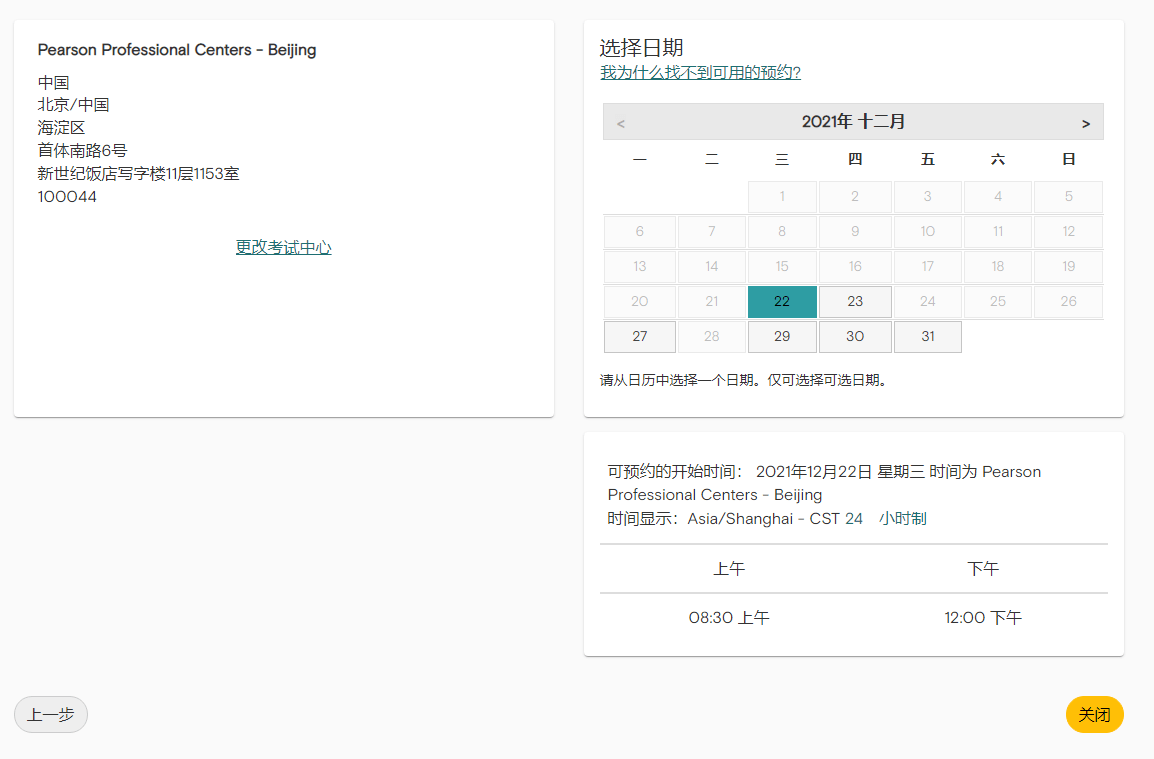Viewport: 1154px width, 759px height.
Task: Go to previous month in calendar
Action: [x=621, y=123]
